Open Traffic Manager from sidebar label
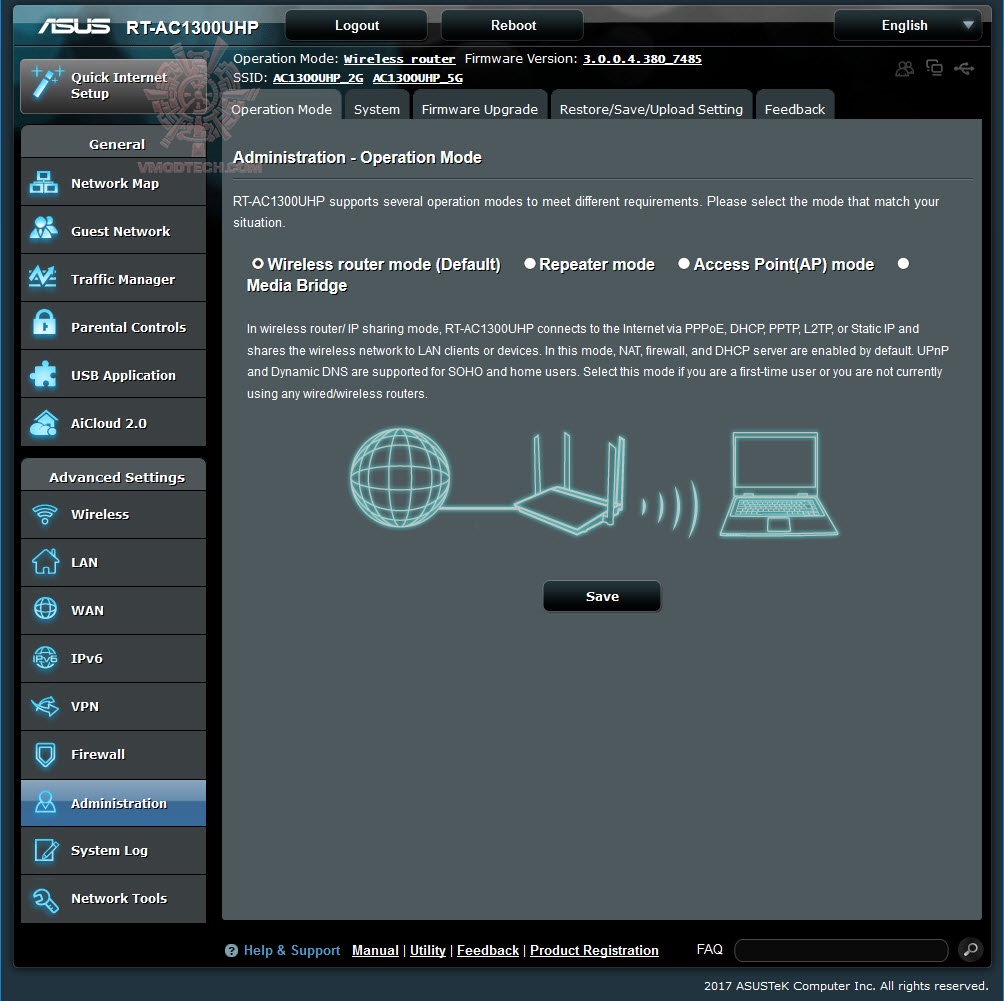The image size is (1004, 1001). coord(123,279)
